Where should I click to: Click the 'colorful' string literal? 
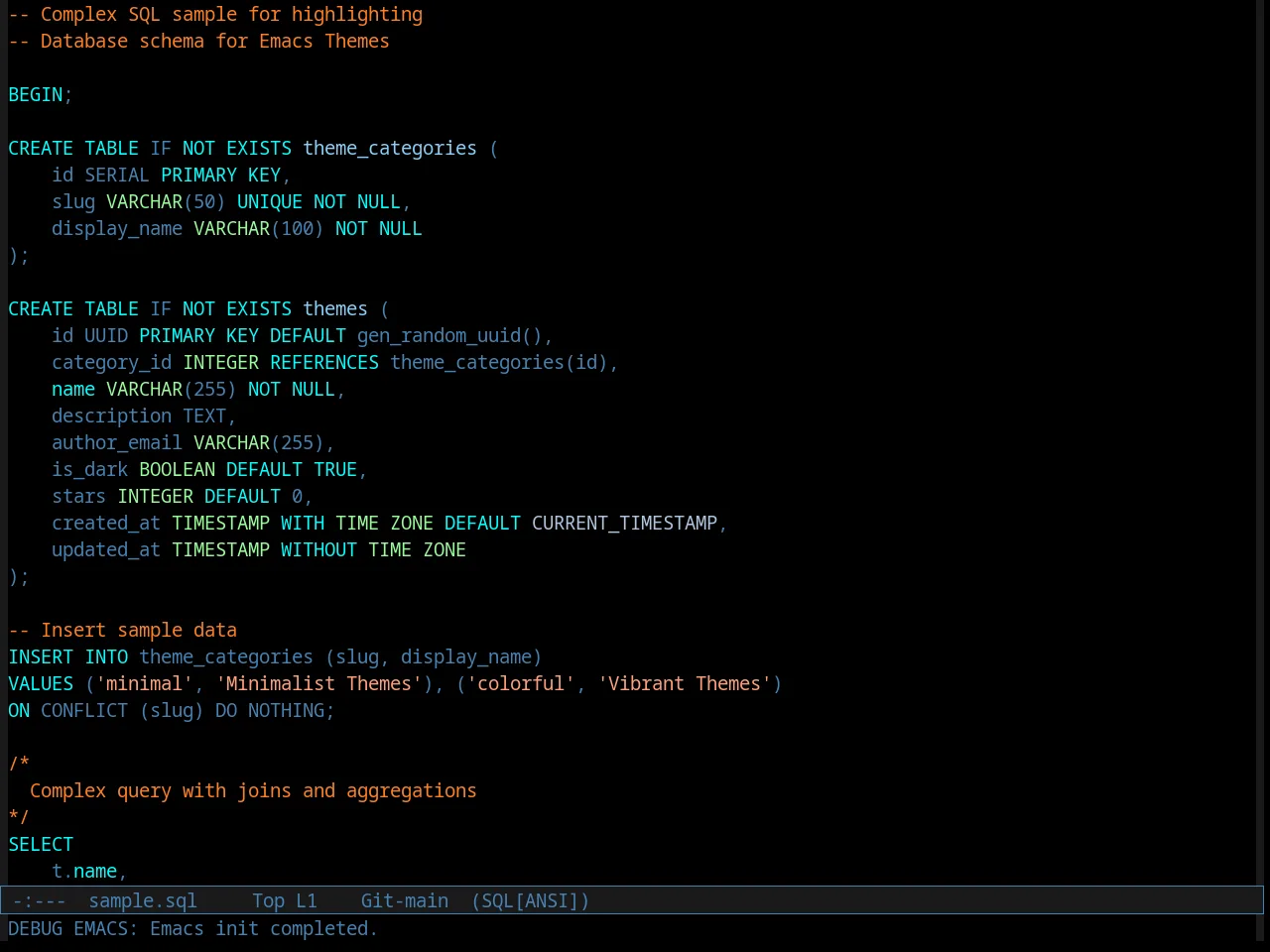pos(521,683)
